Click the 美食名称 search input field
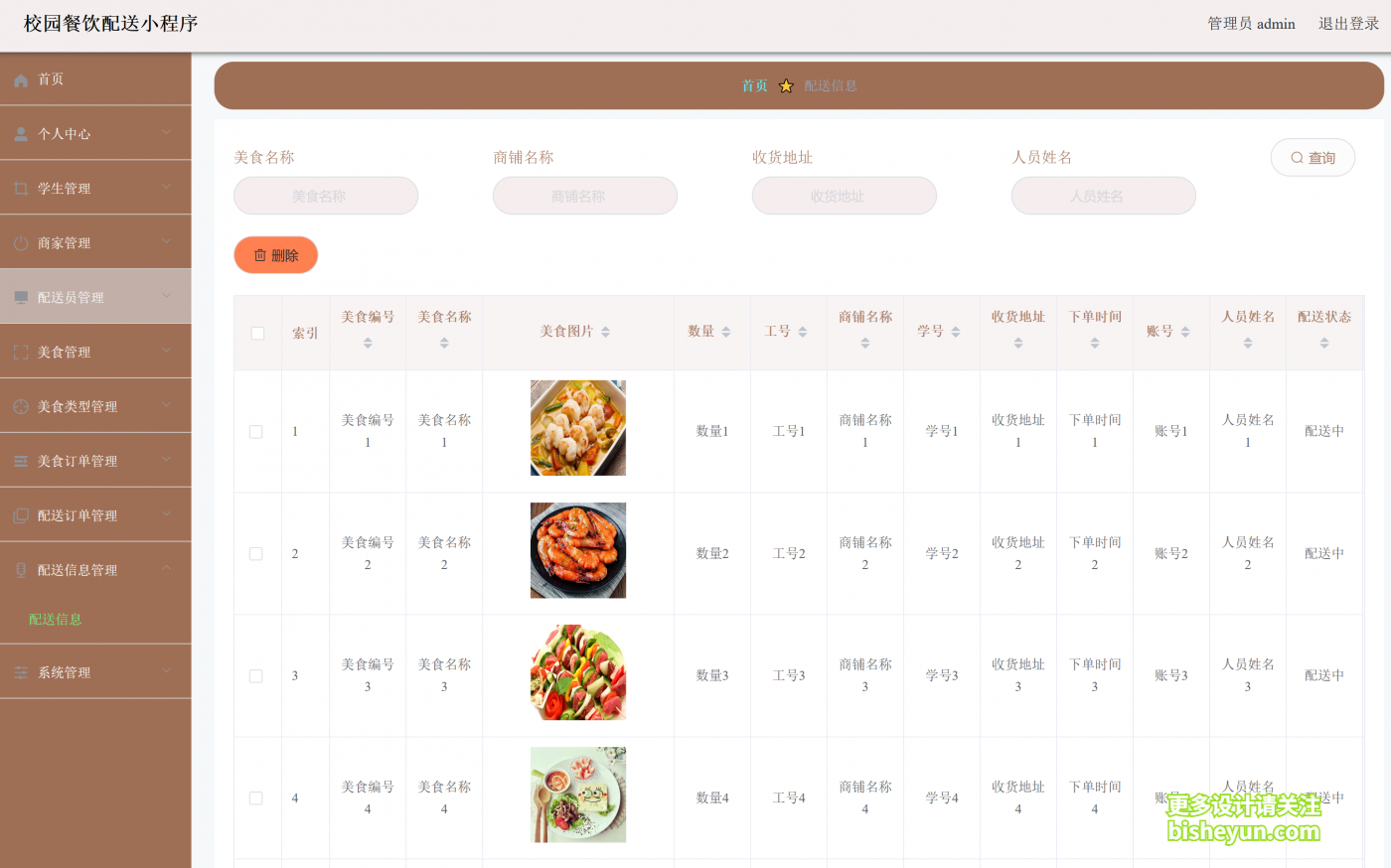Screen dimensions: 1391x868 click(325, 197)
